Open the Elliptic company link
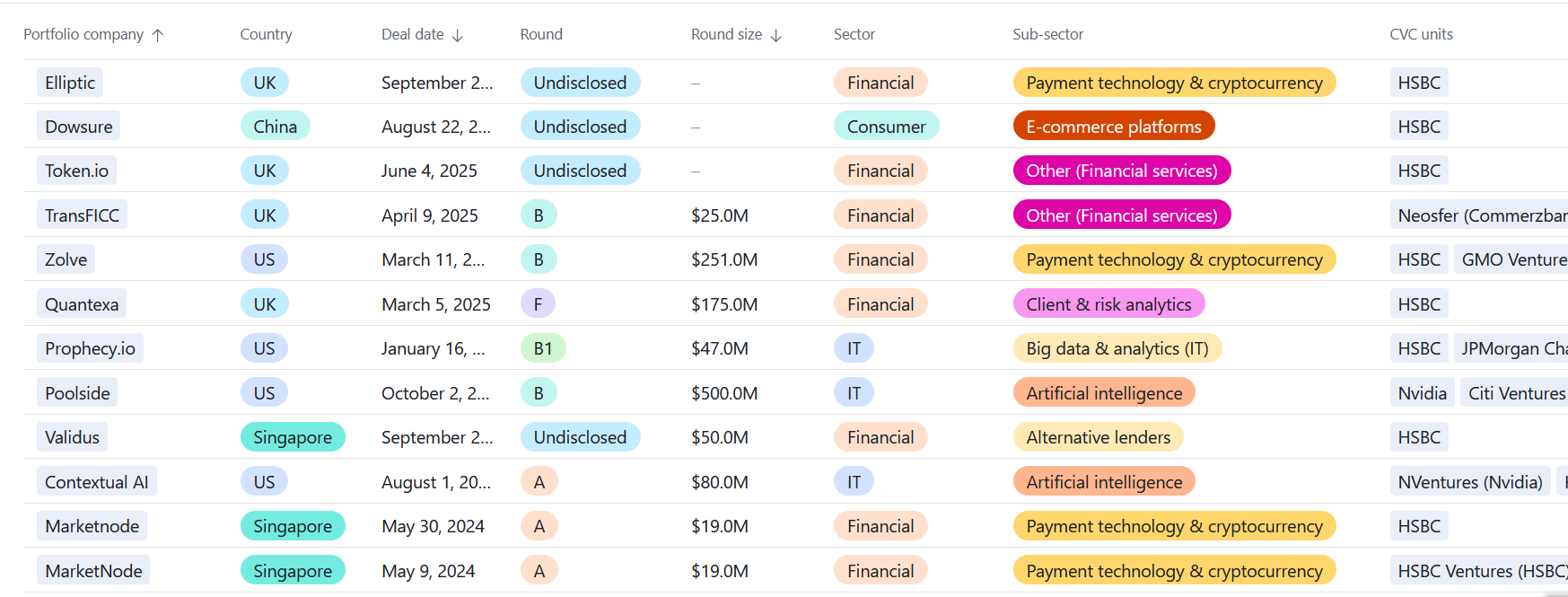 pyautogui.click(x=70, y=83)
